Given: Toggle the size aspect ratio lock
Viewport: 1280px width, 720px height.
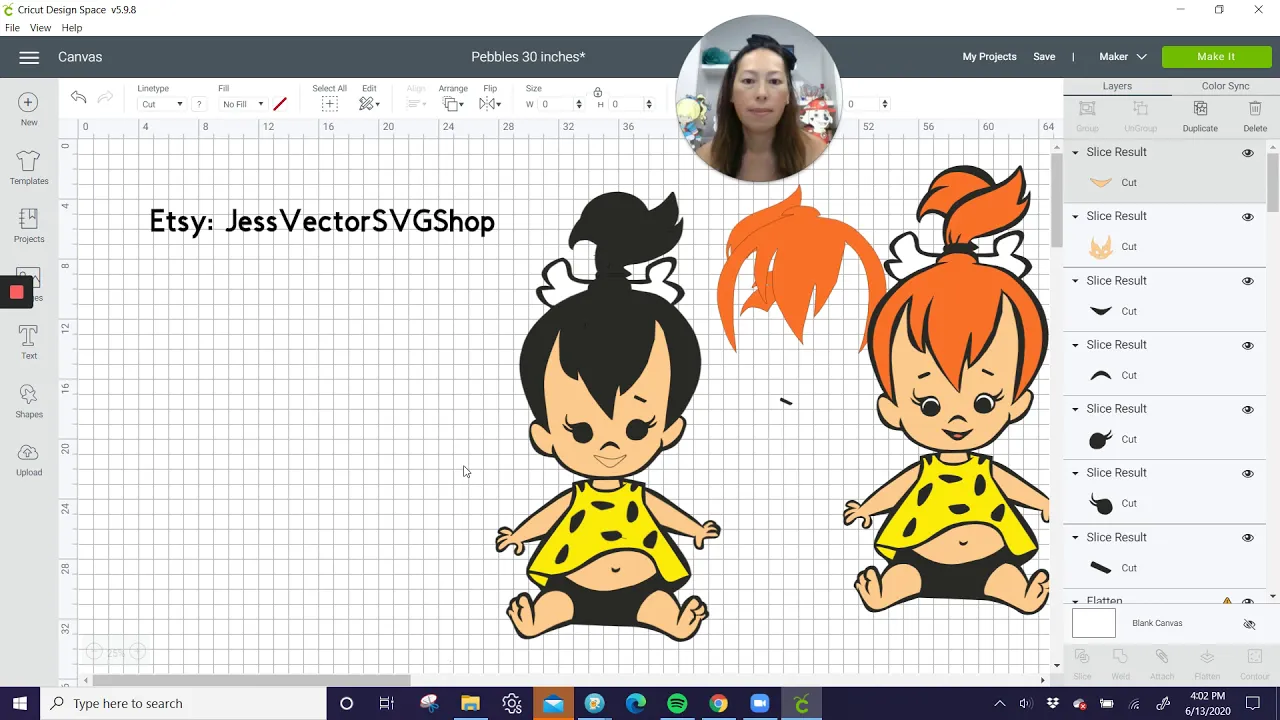Looking at the screenshot, I should (597, 92).
